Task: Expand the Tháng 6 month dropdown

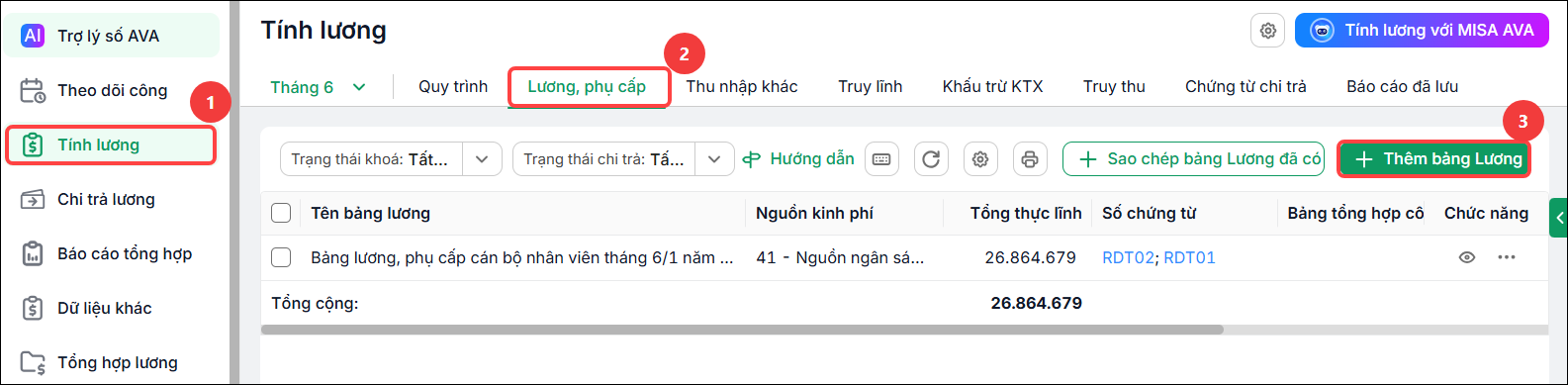Action: click(x=319, y=87)
